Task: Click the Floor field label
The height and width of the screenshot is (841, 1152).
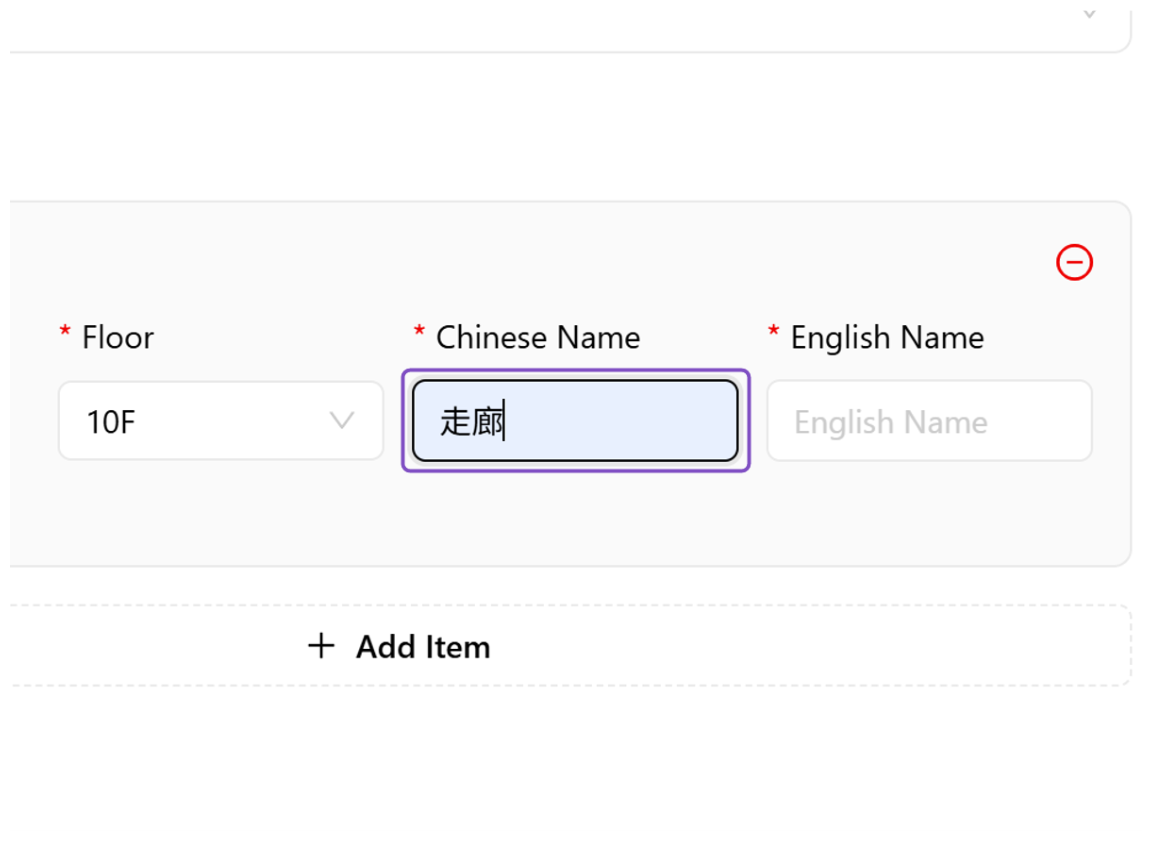Action: [x=118, y=338]
